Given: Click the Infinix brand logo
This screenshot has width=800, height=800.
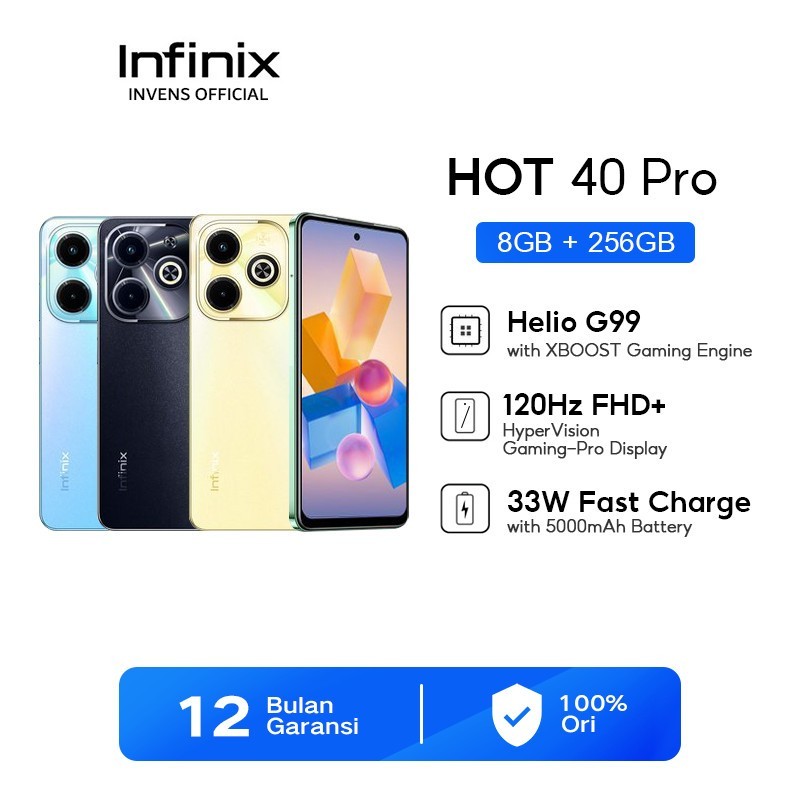Looking at the screenshot, I should [x=199, y=61].
